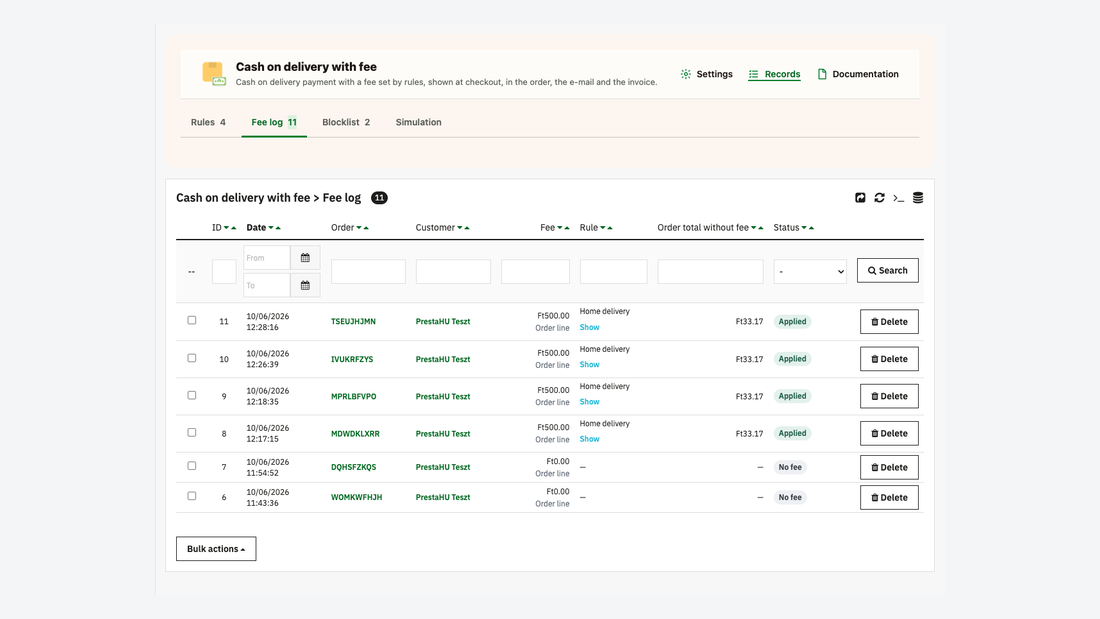1100x619 pixels.
Task: Open the Records section
Action: (774, 74)
